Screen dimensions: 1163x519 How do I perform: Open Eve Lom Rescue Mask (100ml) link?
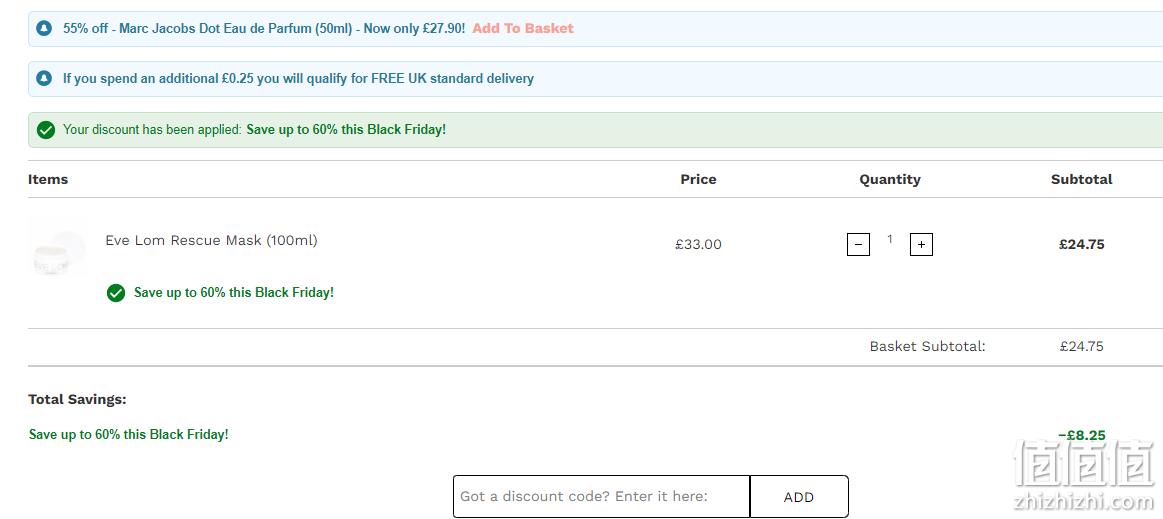pos(211,240)
